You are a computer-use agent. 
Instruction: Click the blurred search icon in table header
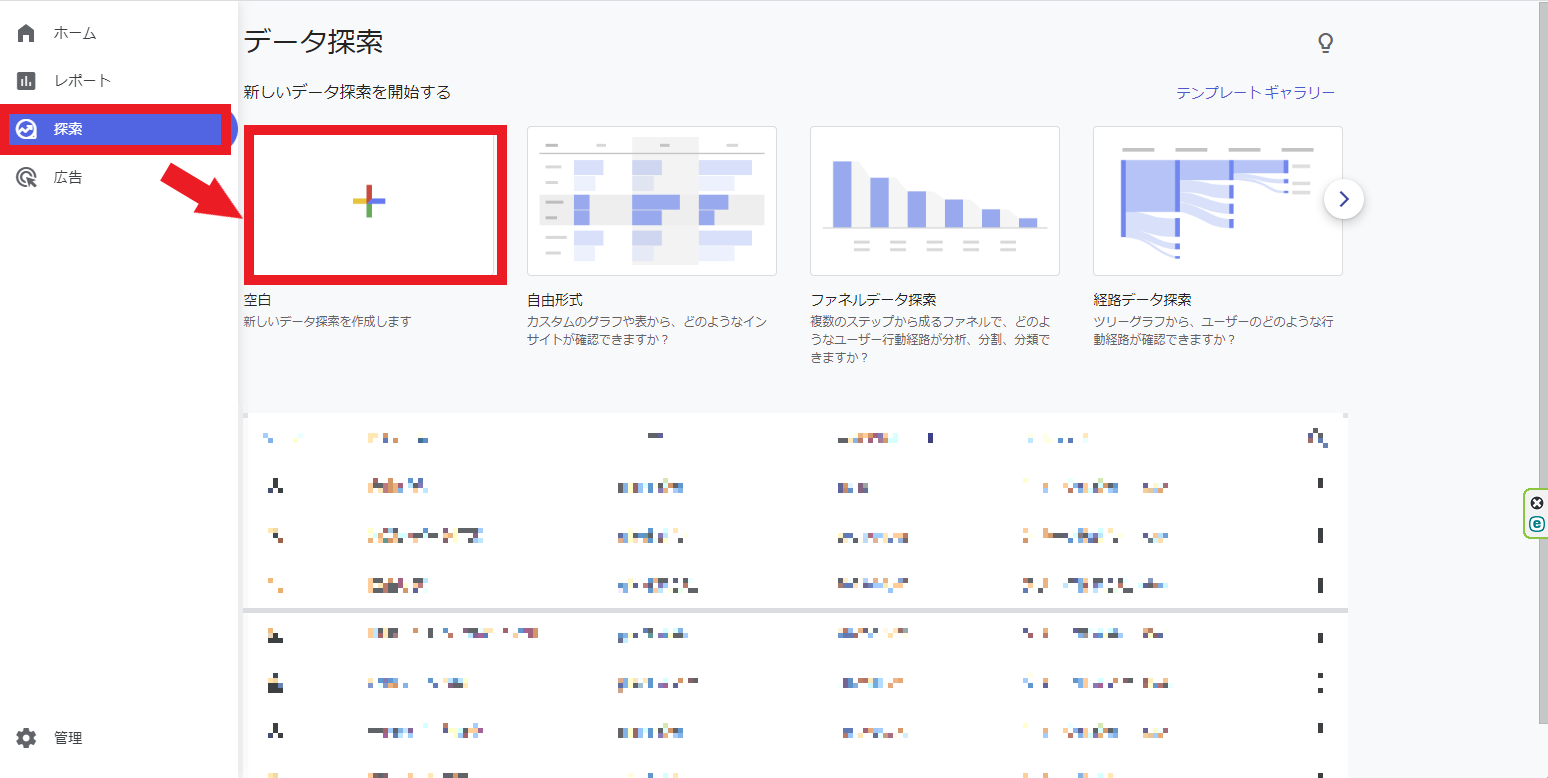tap(1318, 437)
